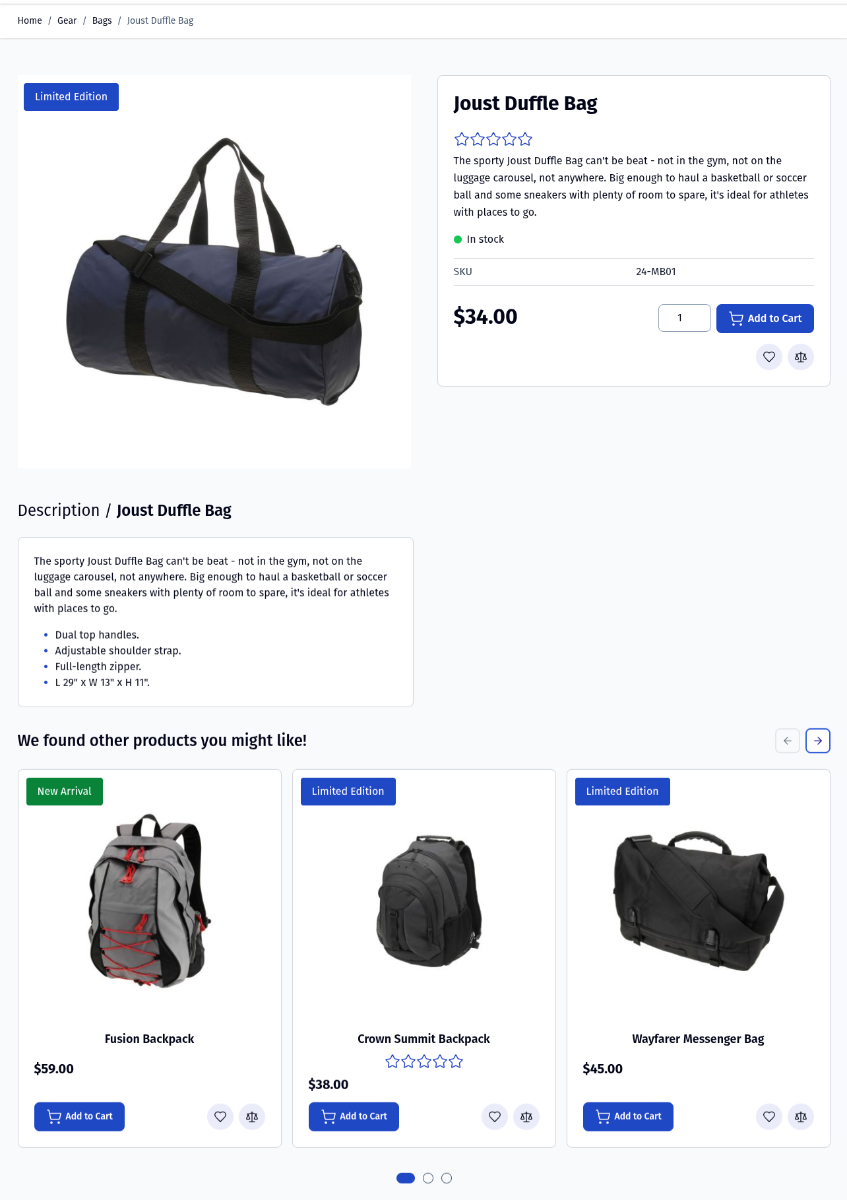Go to previous carousel slide arrow
The width and height of the screenshot is (847, 1200).
[787, 741]
